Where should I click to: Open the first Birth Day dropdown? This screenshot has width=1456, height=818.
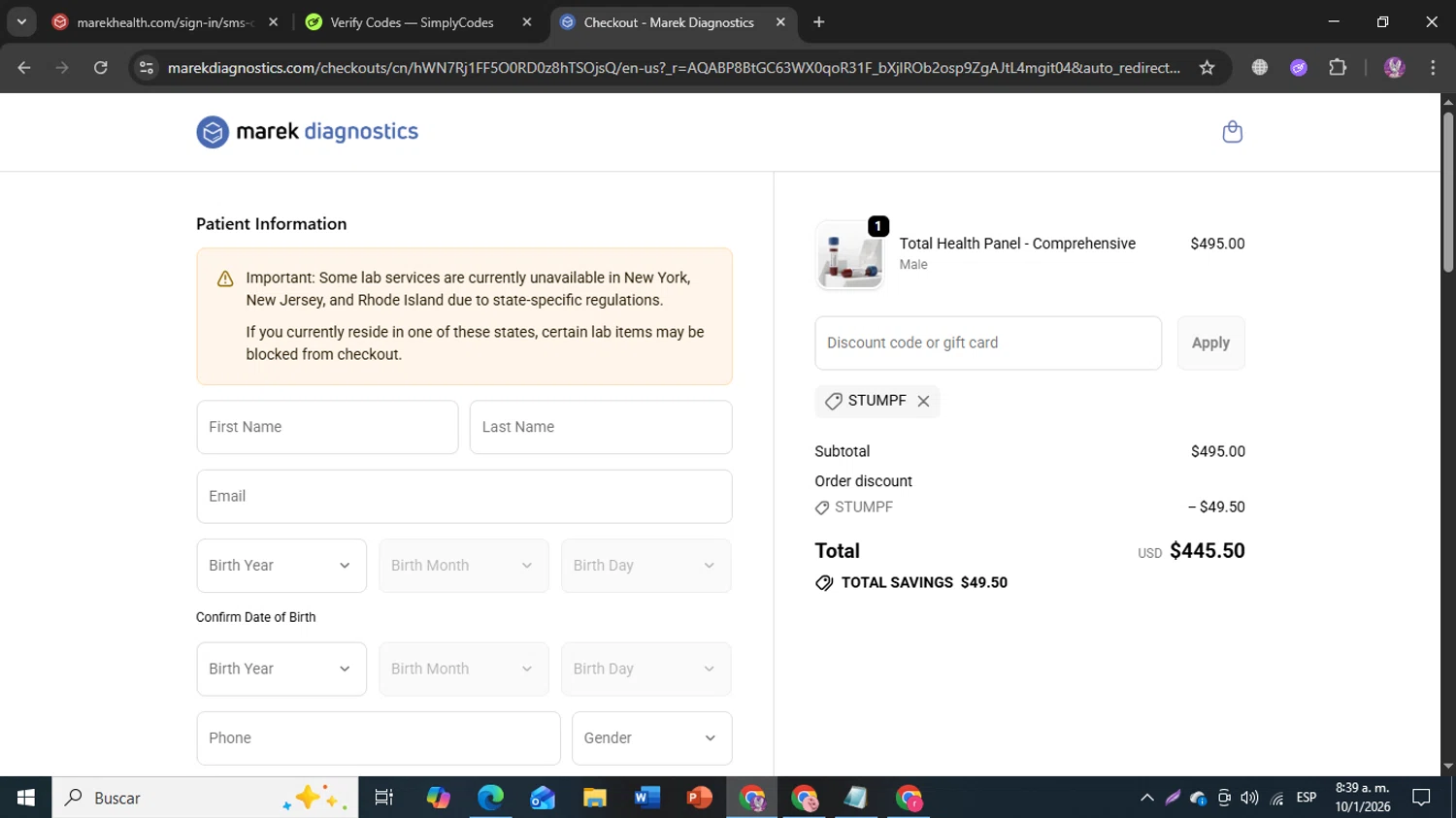[x=645, y=566]
